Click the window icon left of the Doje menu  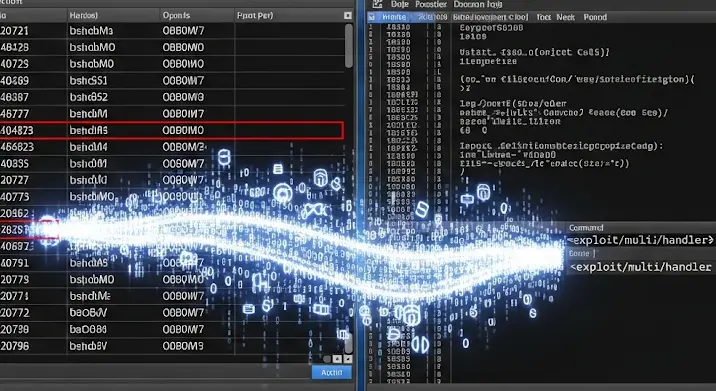[x=377, y=4]
